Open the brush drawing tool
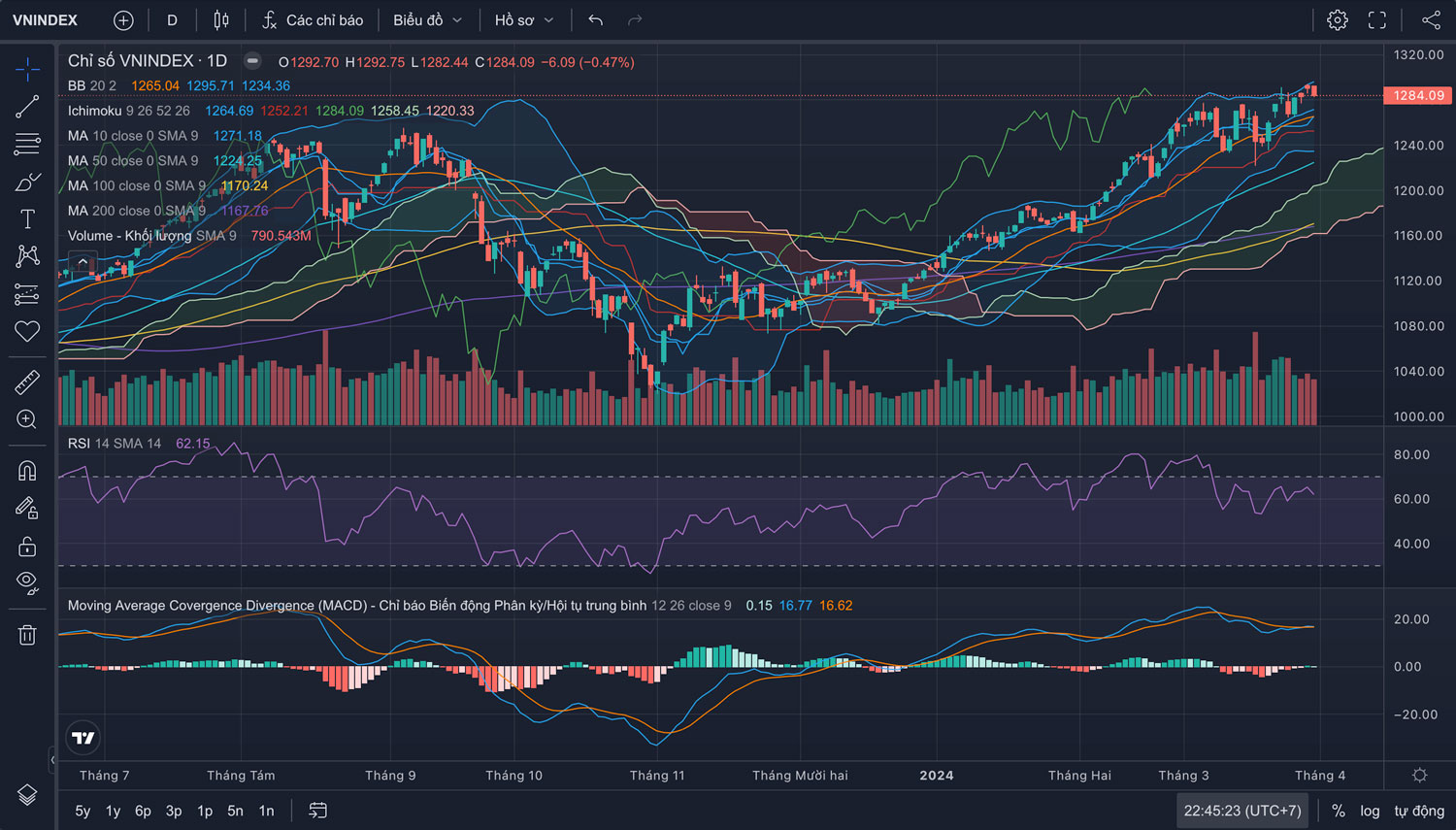The width and height of the screenshot is (1456, 830). (27, 182)
